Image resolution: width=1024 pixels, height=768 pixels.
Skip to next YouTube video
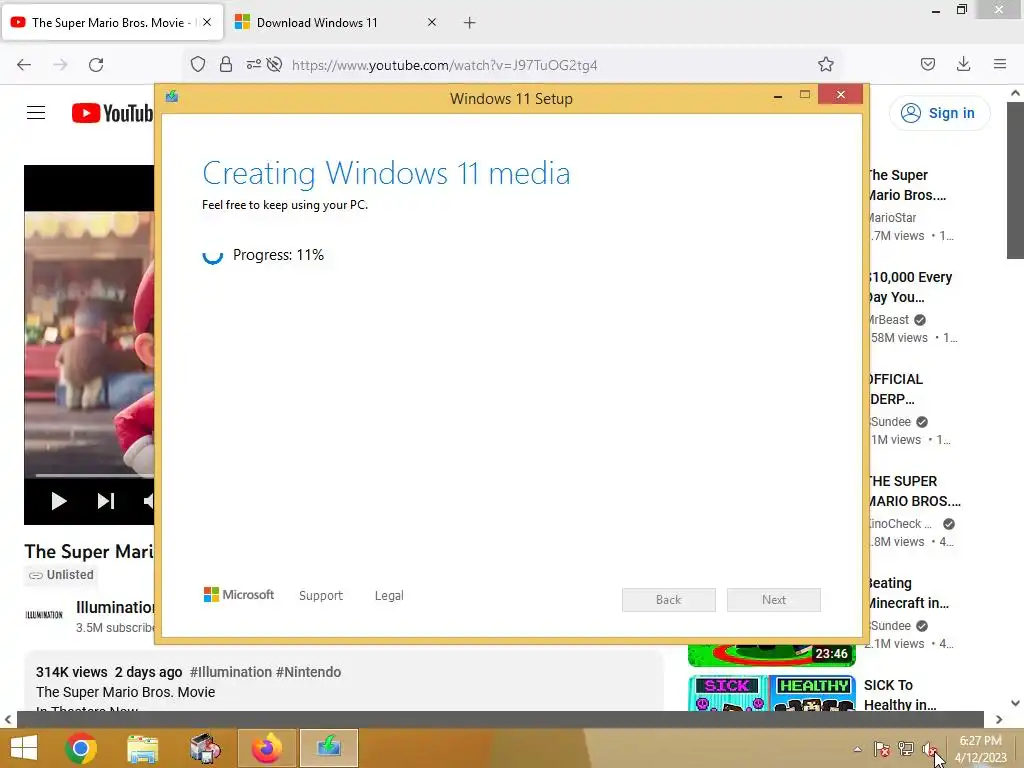click(106, 501)
